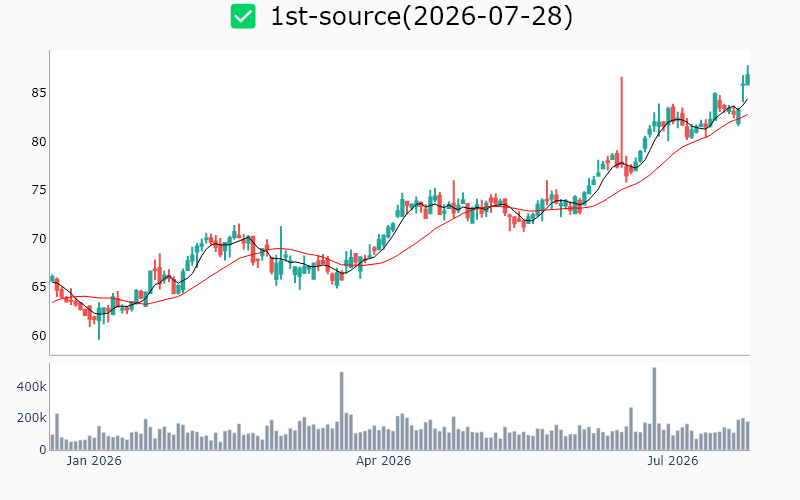Click the 80 price axis label
Screen dimensions: 800x500
point(39,142)
